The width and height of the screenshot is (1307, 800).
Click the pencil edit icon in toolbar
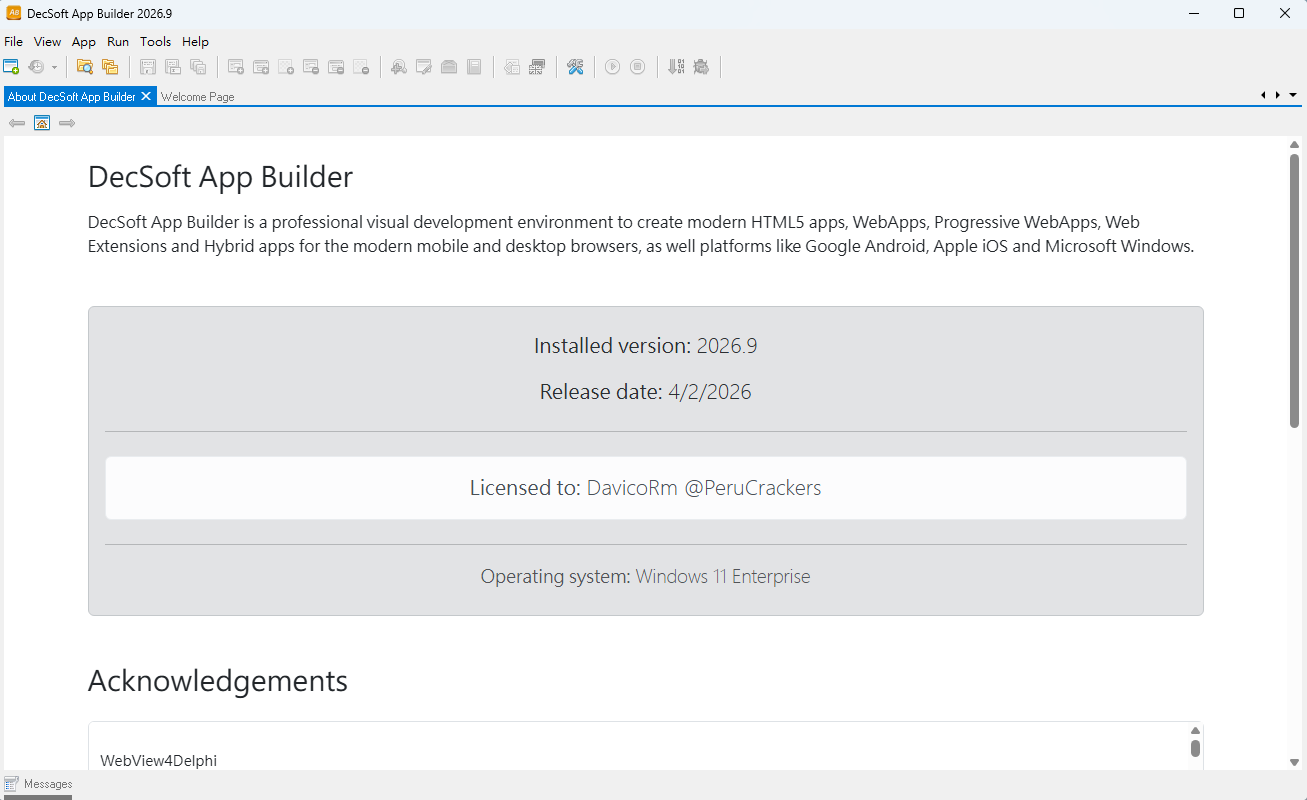pos(424,67)
